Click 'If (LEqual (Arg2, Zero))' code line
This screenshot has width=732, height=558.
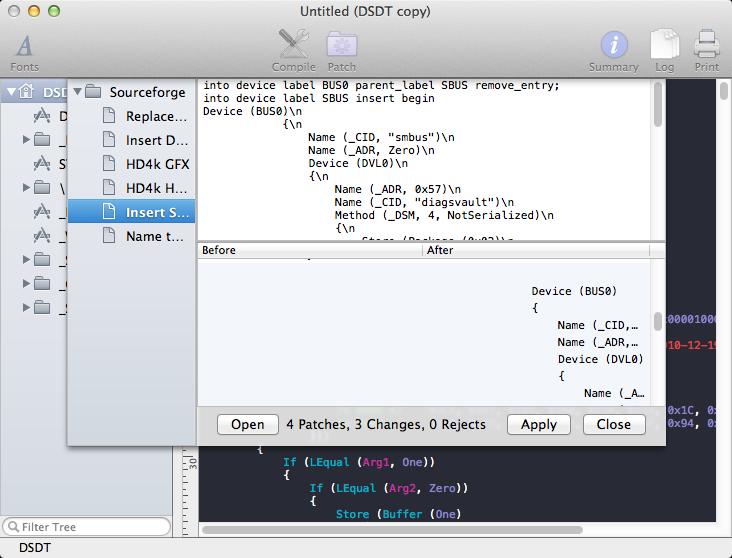point(388,488)
